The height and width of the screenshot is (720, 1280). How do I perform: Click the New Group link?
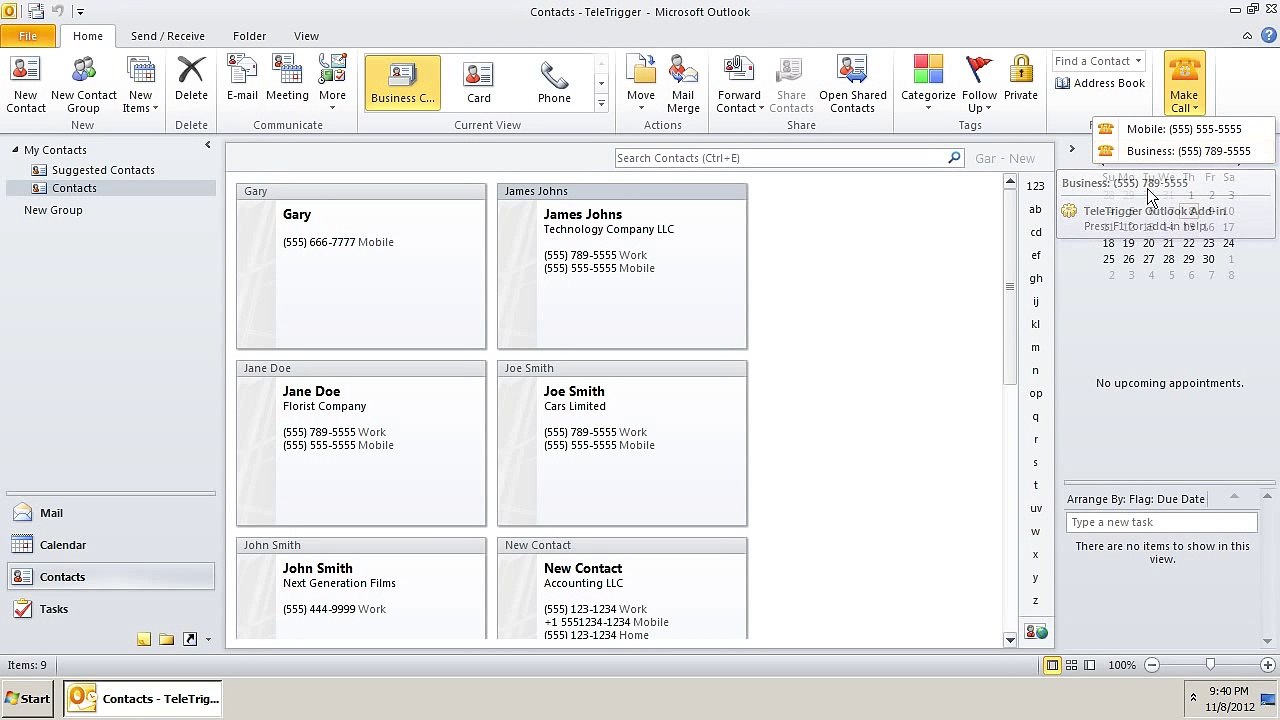[53, 210]
